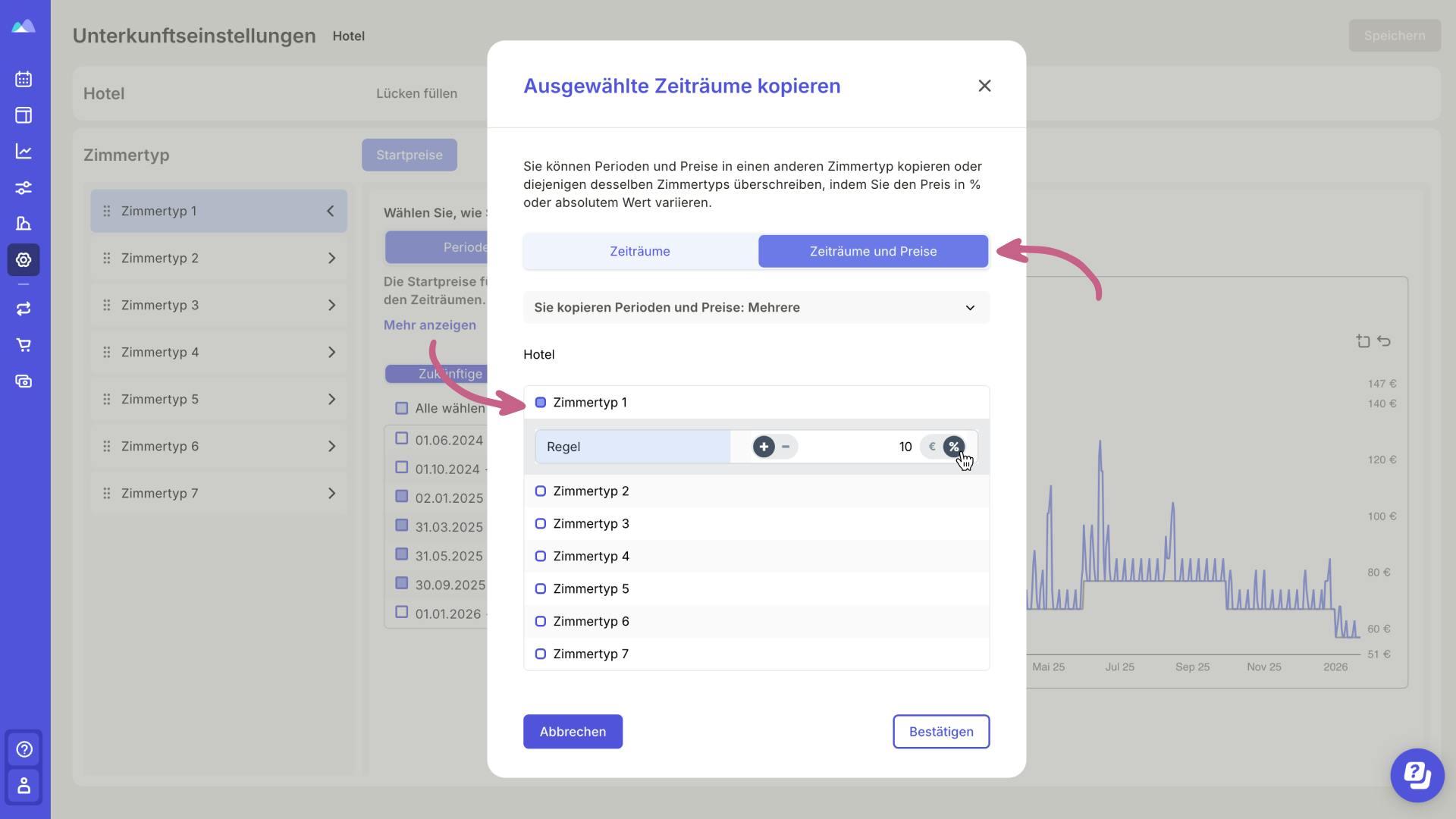Close the copy periods dialog
Viewport: 1456px width, 819px height.
point(984,86)
